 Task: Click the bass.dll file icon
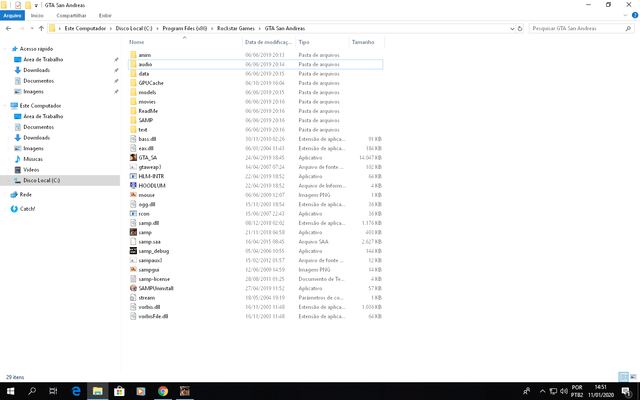pos(133,139)
